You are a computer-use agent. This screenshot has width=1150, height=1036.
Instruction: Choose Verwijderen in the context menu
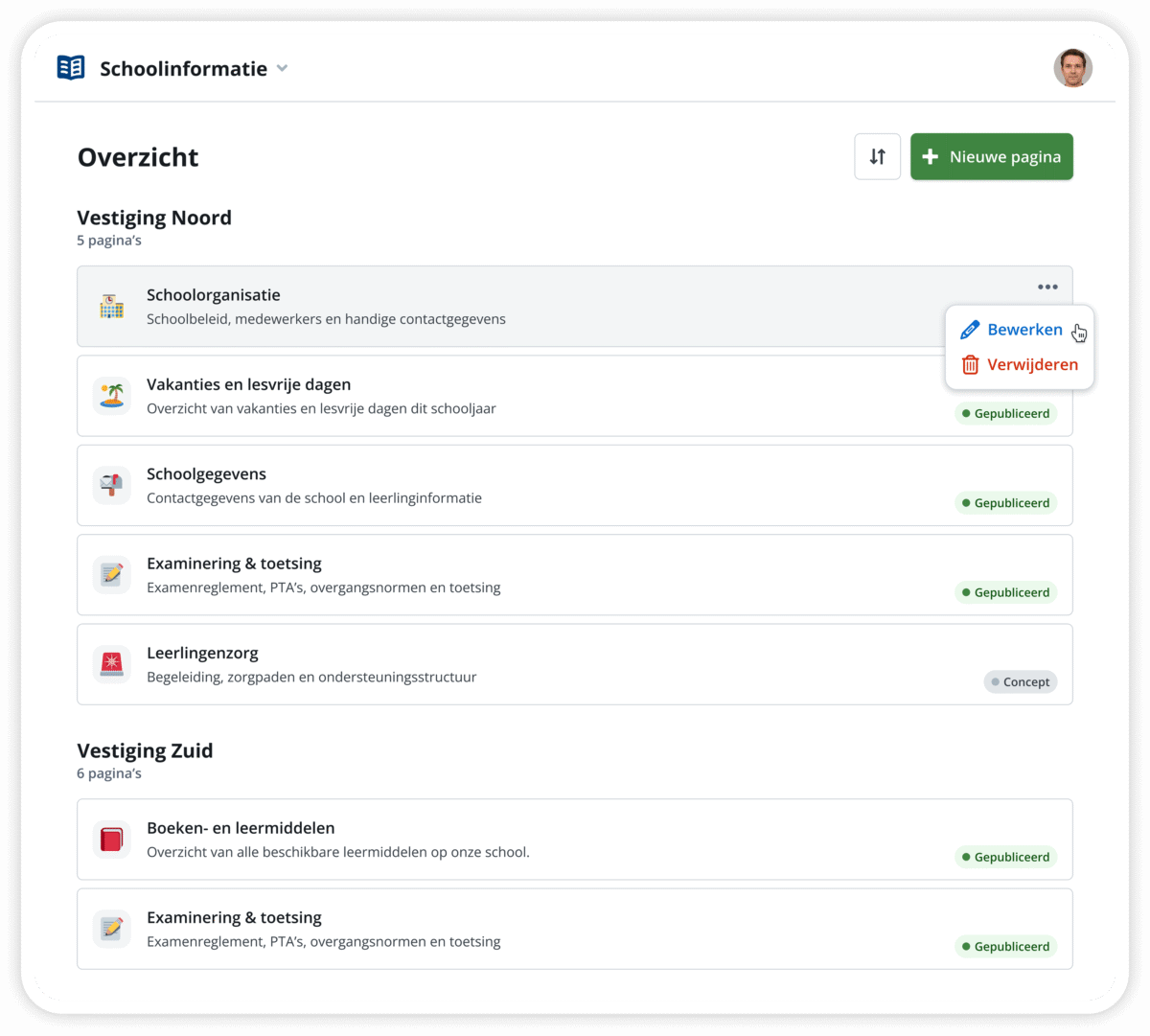click(1031, 365)
